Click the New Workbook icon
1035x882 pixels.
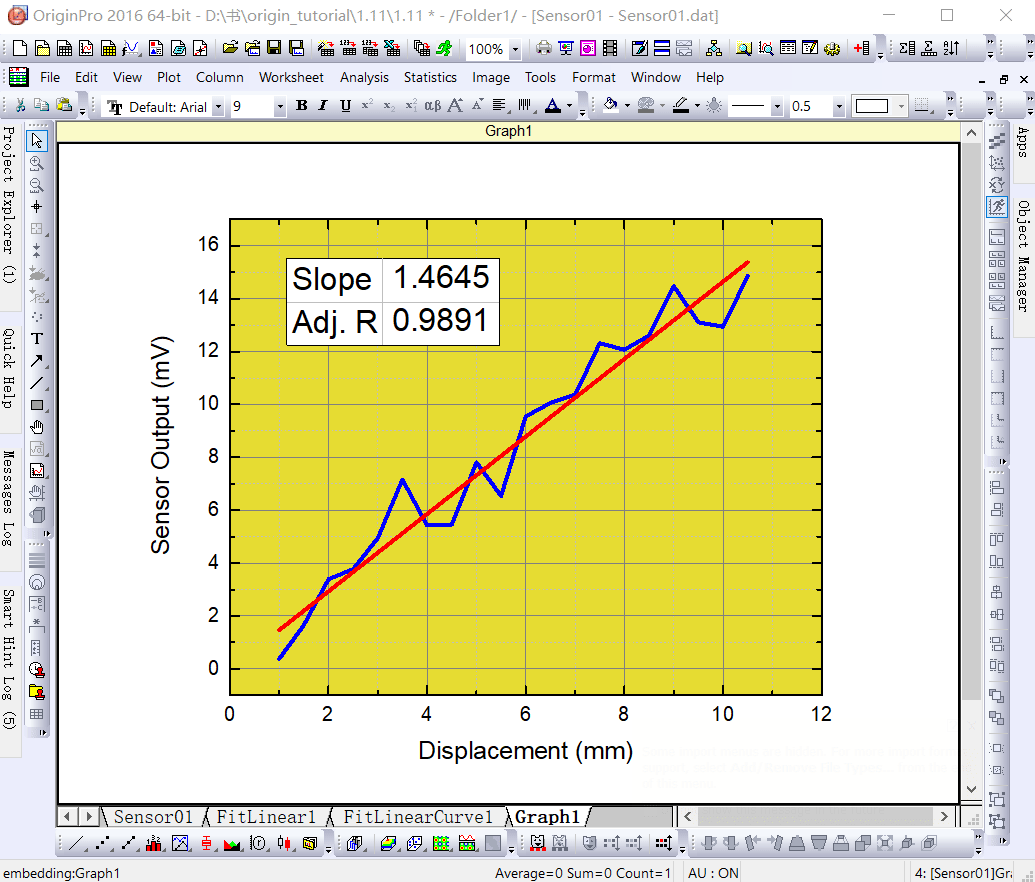[x=64, y=48]
